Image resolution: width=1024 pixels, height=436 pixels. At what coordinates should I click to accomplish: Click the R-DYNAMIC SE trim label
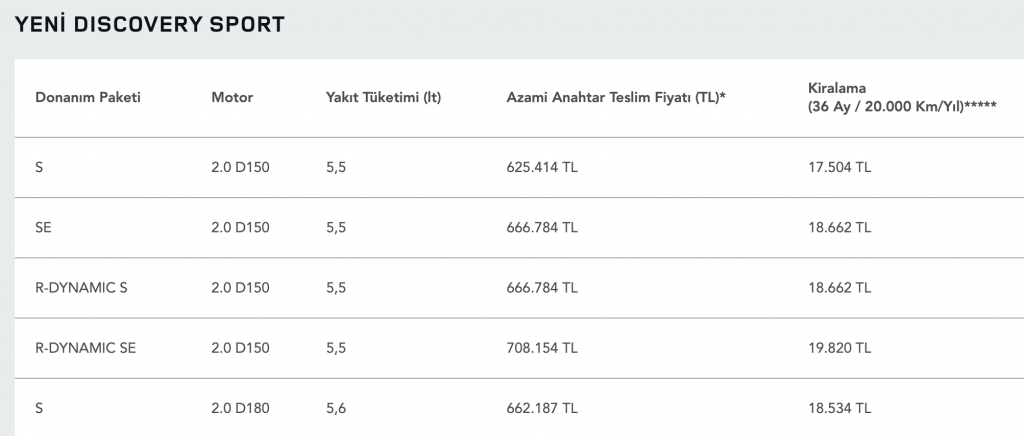(86, 348)
